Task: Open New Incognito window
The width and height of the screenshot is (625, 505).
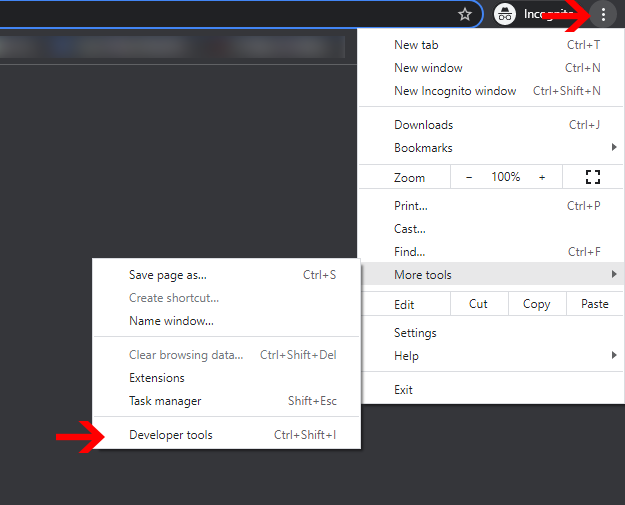Action: 455,91
